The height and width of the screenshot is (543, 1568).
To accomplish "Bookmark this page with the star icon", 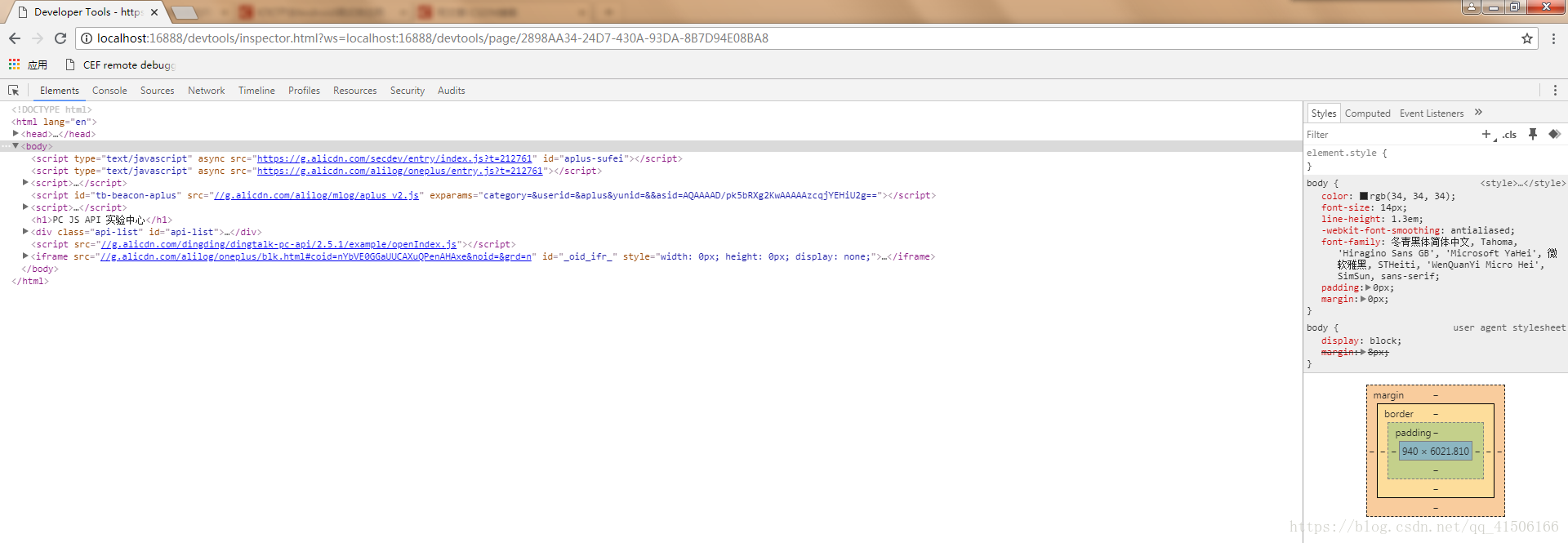I will pyautogui.click(x=1526, y=38).
